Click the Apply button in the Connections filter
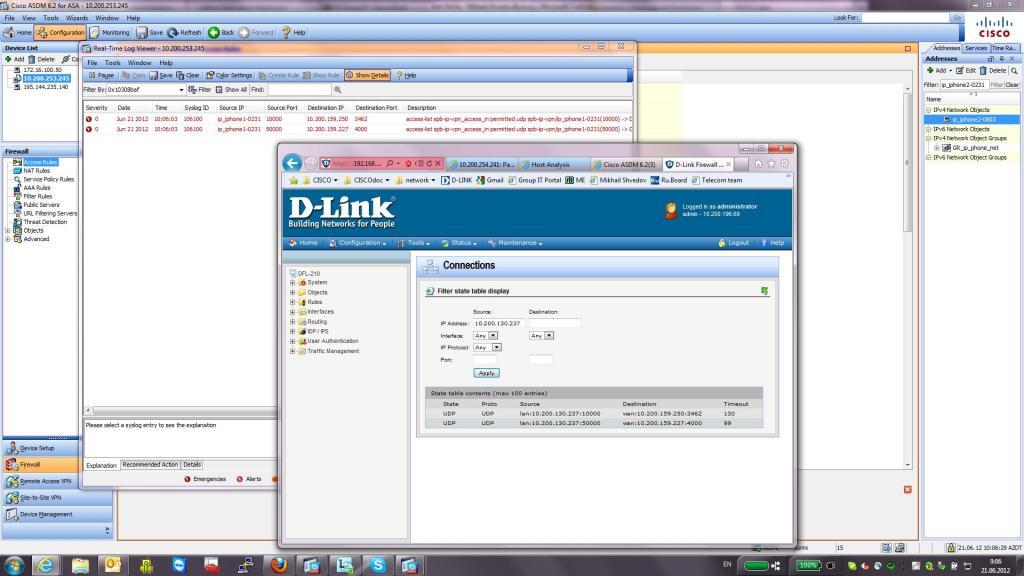 [x=486, y=373]
